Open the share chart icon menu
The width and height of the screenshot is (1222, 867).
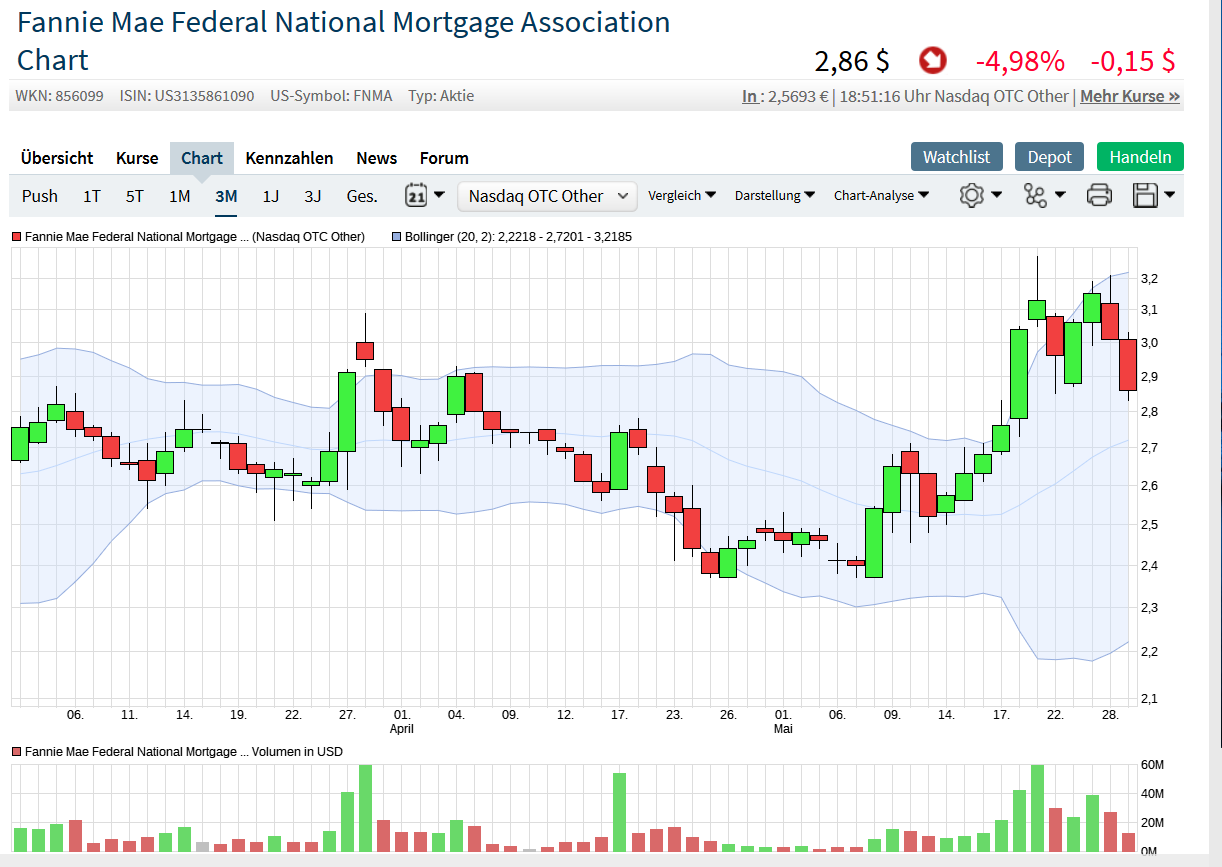coord(1044,195)
